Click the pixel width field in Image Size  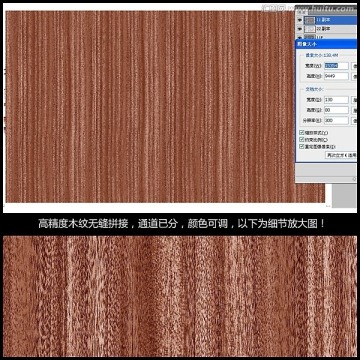coord(336,66)
